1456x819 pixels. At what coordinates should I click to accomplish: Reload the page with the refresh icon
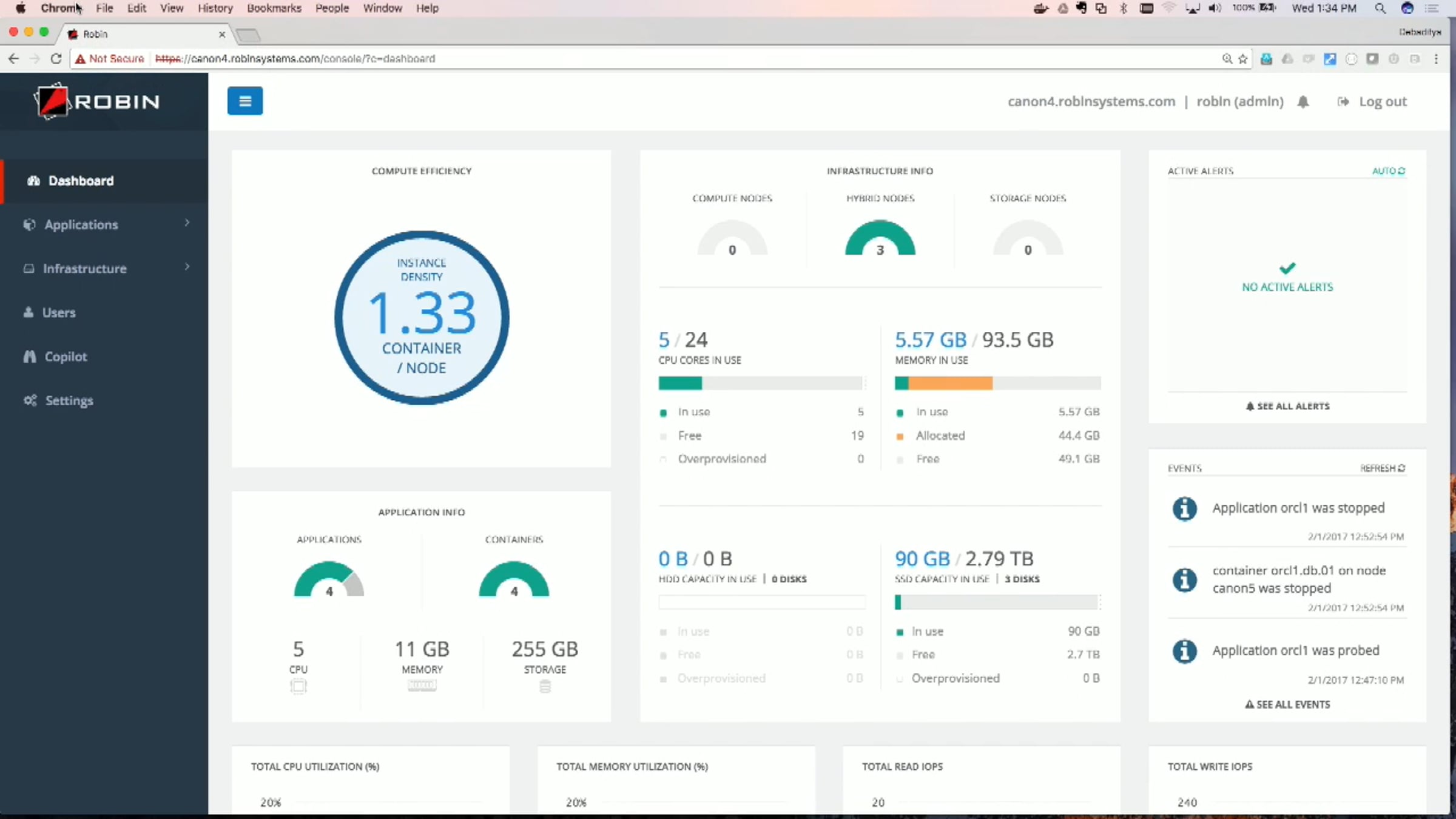pos(56,59)
